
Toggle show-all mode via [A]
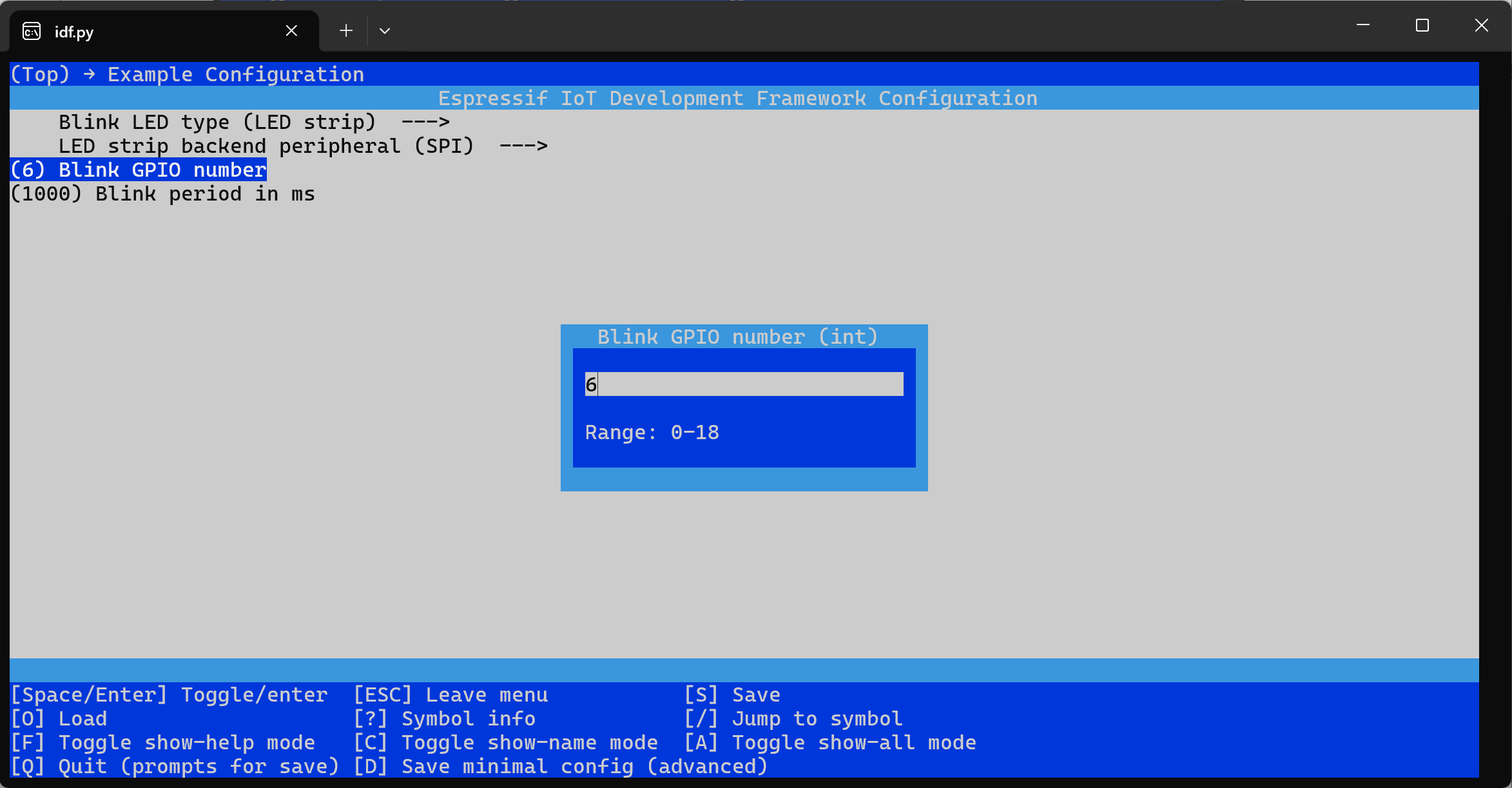(829, 742)
